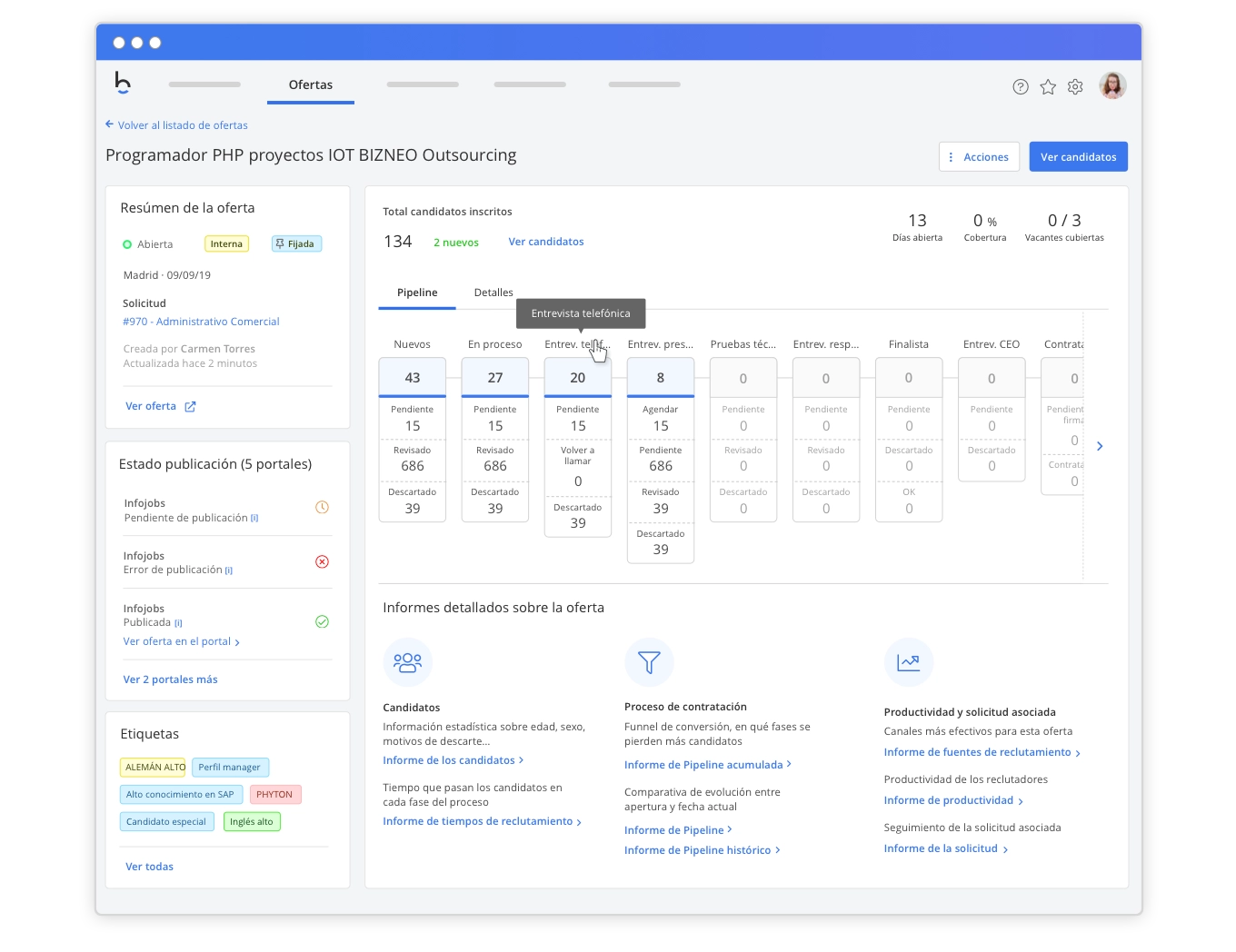Click the Nuevos stage count 43
1236x952 pixels.
(413, 378)
